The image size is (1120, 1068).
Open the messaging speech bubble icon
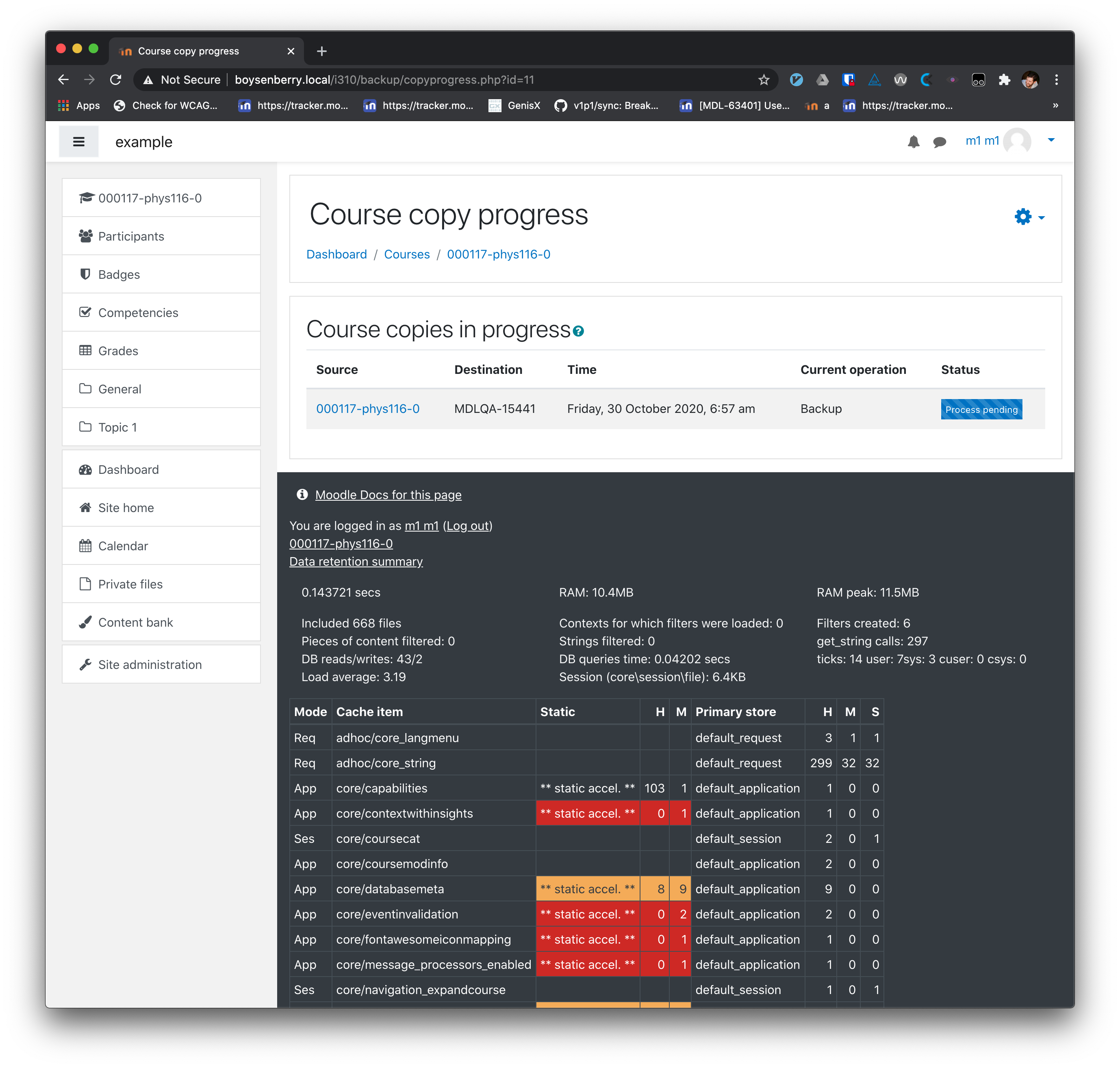[x=940, y=142]
